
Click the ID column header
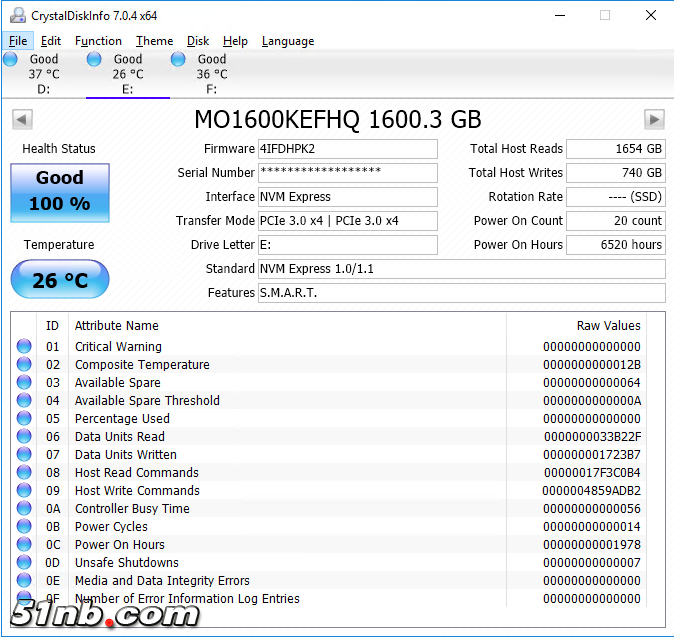click(x=52, y=326)
